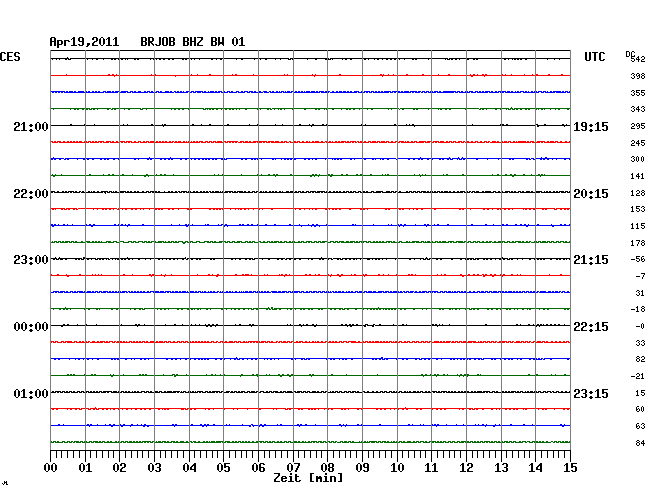Image resolution: width=650 pixels, height=494 pixels.
Task: Click the 22:15 UTC time label
Action: pos(591,327)
